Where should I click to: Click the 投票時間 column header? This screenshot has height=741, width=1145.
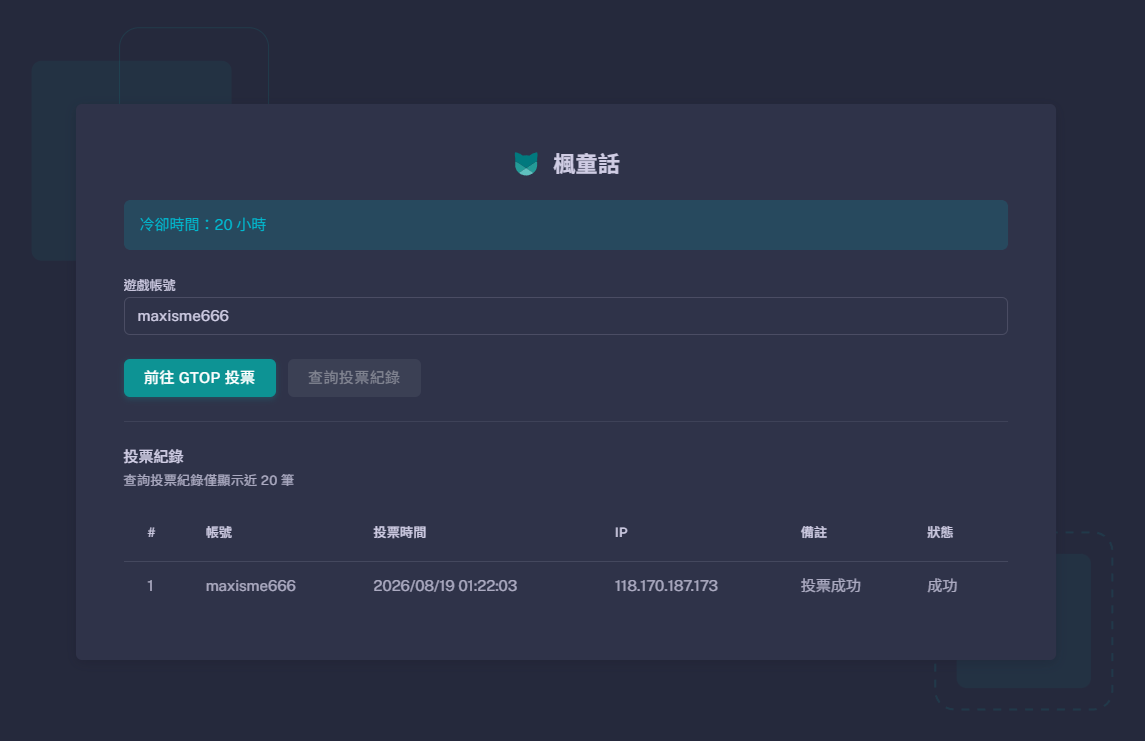point(399,533)
